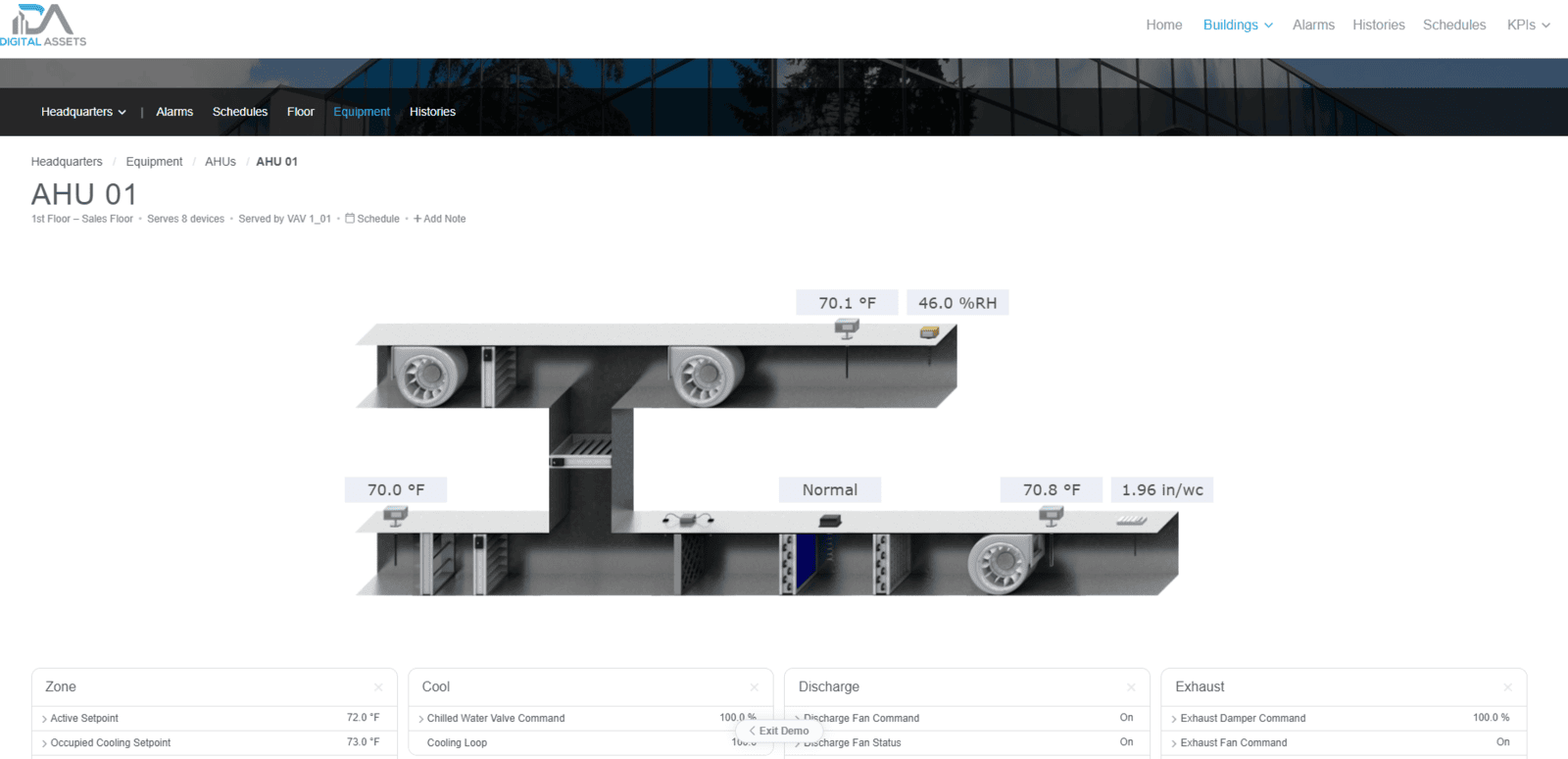Click the temperature sensor under 70.0 °F

(x=396, y=515)
